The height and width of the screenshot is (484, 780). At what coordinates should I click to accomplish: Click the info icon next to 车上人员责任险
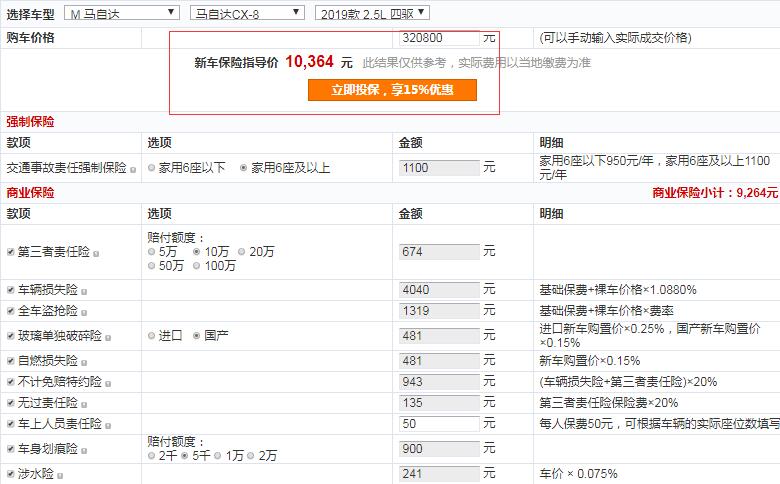click(x=108, y=426)
